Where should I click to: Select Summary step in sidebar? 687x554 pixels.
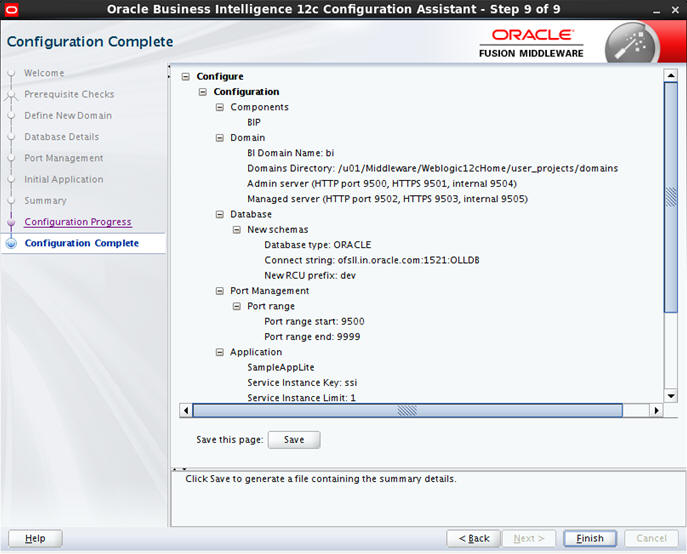tap(45, 201)
